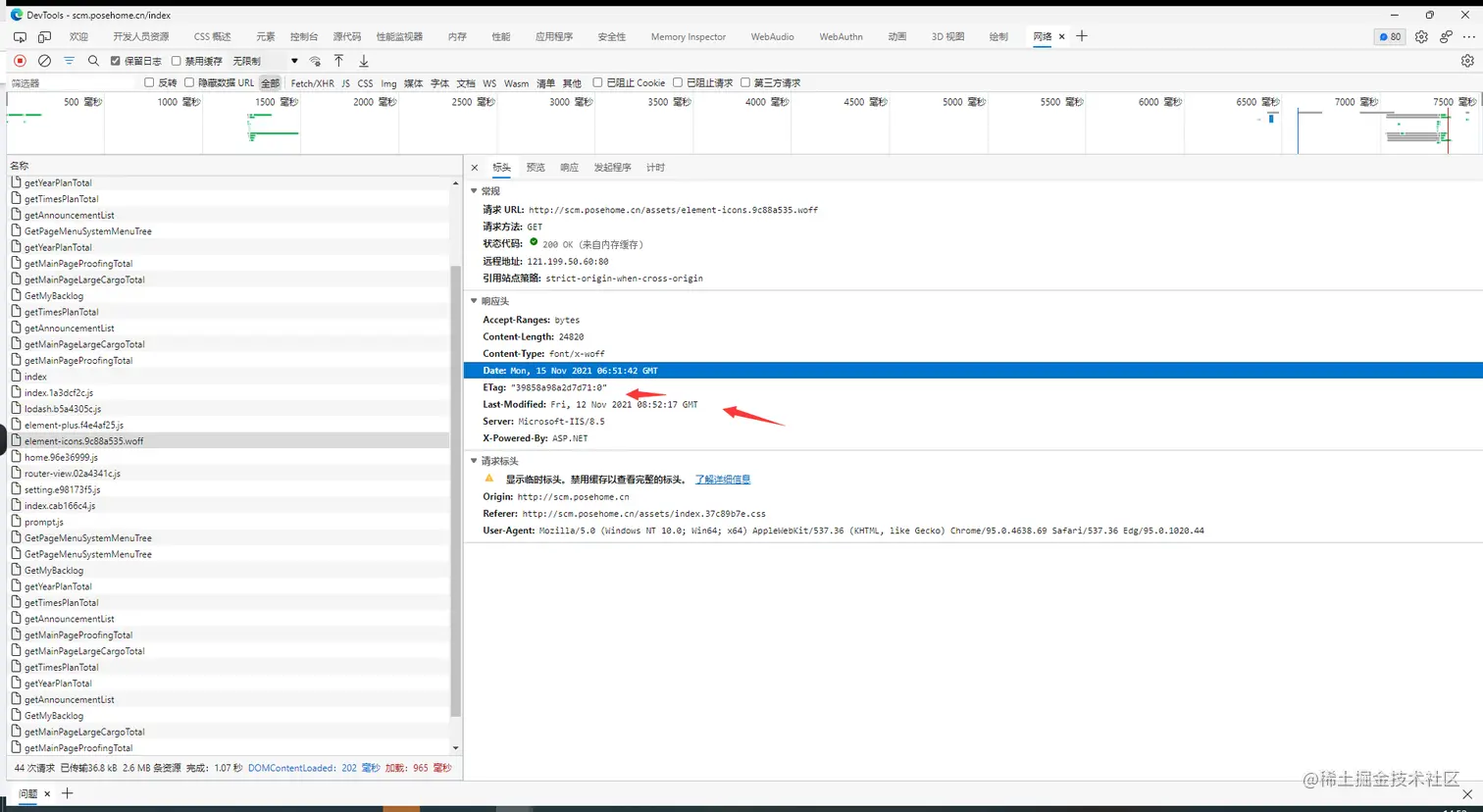Image resolution: width=1483 pixels, height=812 pixels.
Task: Import HAR file upload arrow
Action: [338, 61]
